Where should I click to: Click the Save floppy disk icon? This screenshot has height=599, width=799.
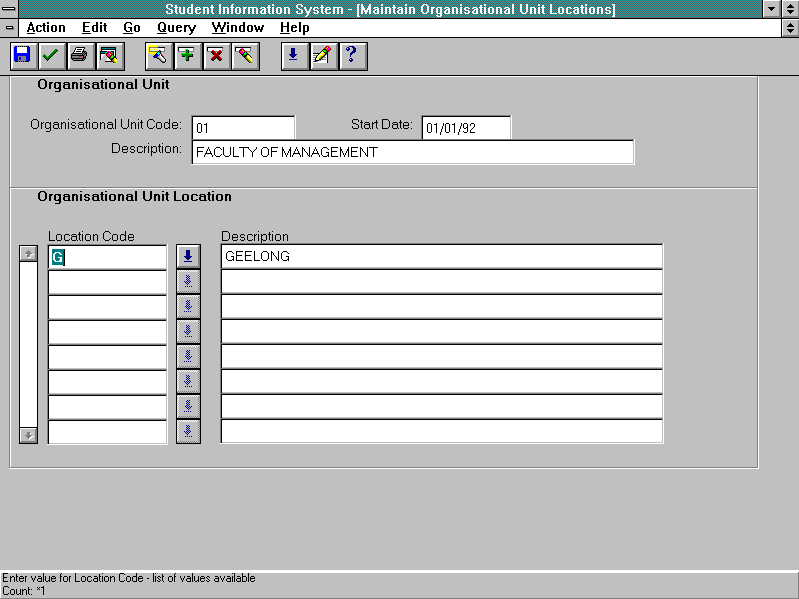[22, 56]
